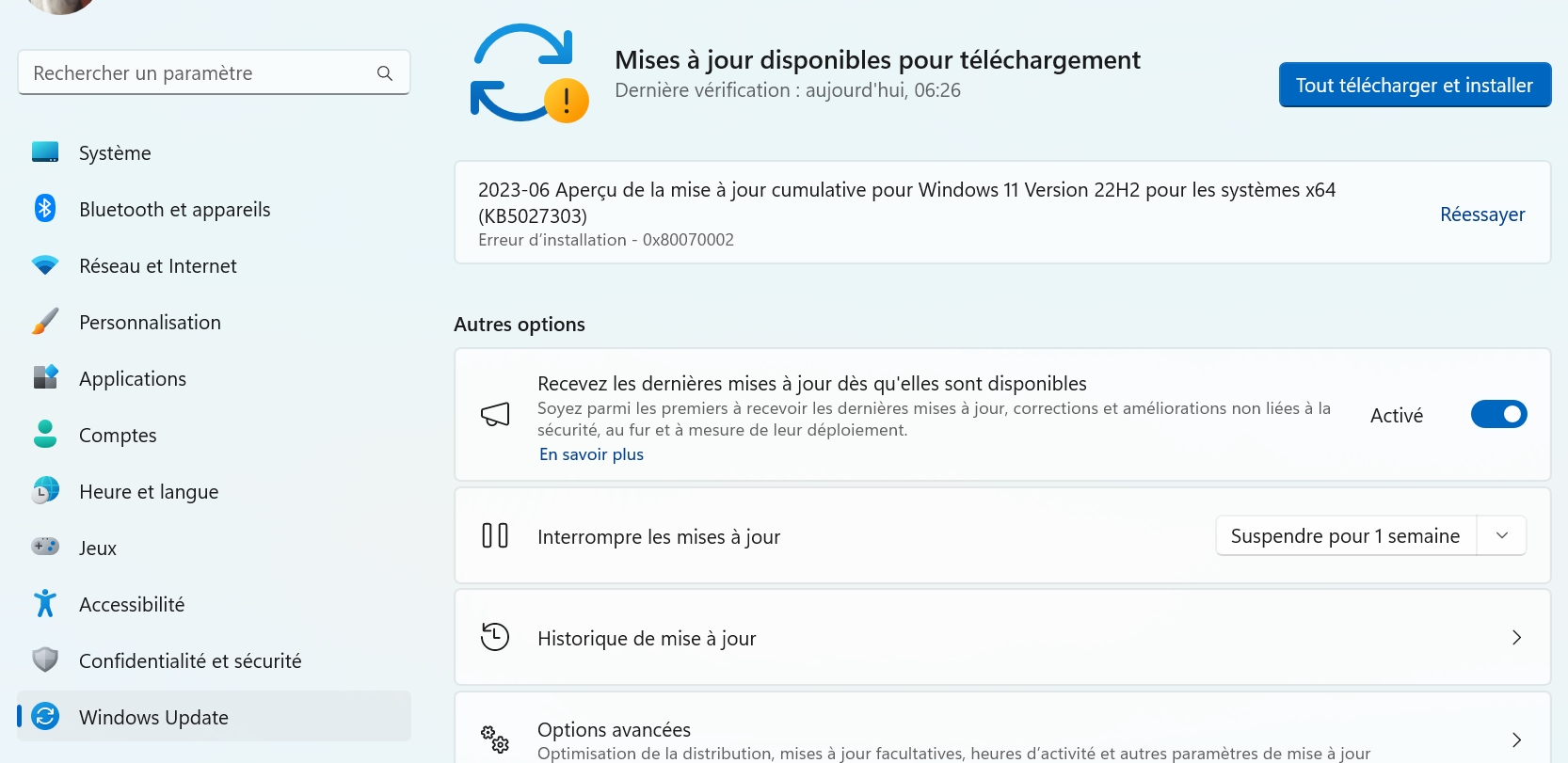Click the paintbrush Personnalisation icon
This screenshot has width=1568, height=763.
45,322
